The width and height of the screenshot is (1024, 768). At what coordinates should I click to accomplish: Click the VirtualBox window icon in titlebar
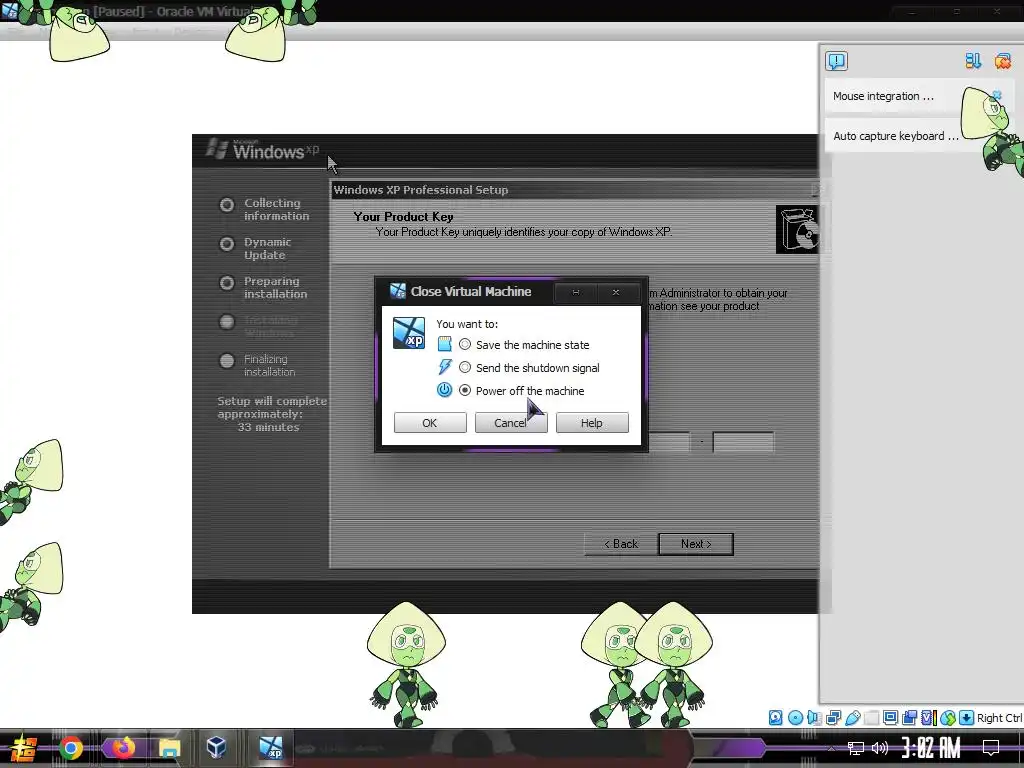tap(9, 10)
